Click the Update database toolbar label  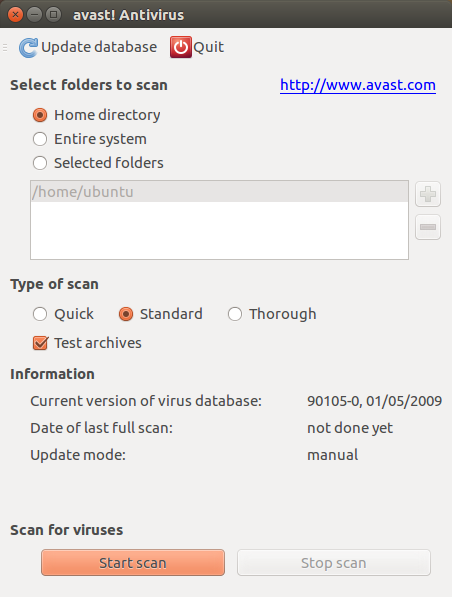[x=99, y=47]
